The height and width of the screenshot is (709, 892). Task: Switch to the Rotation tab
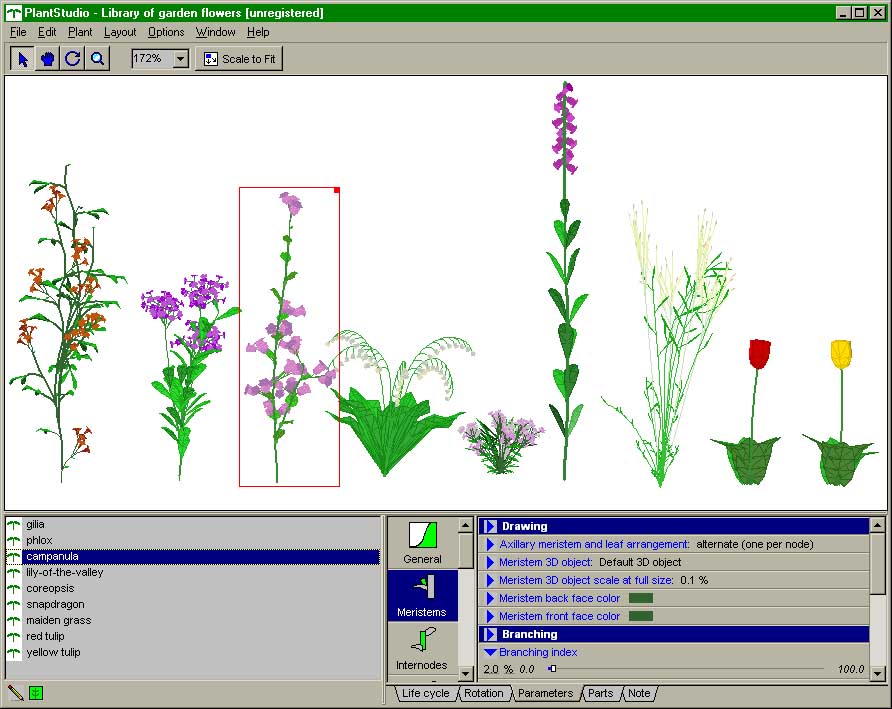point(484,693)
